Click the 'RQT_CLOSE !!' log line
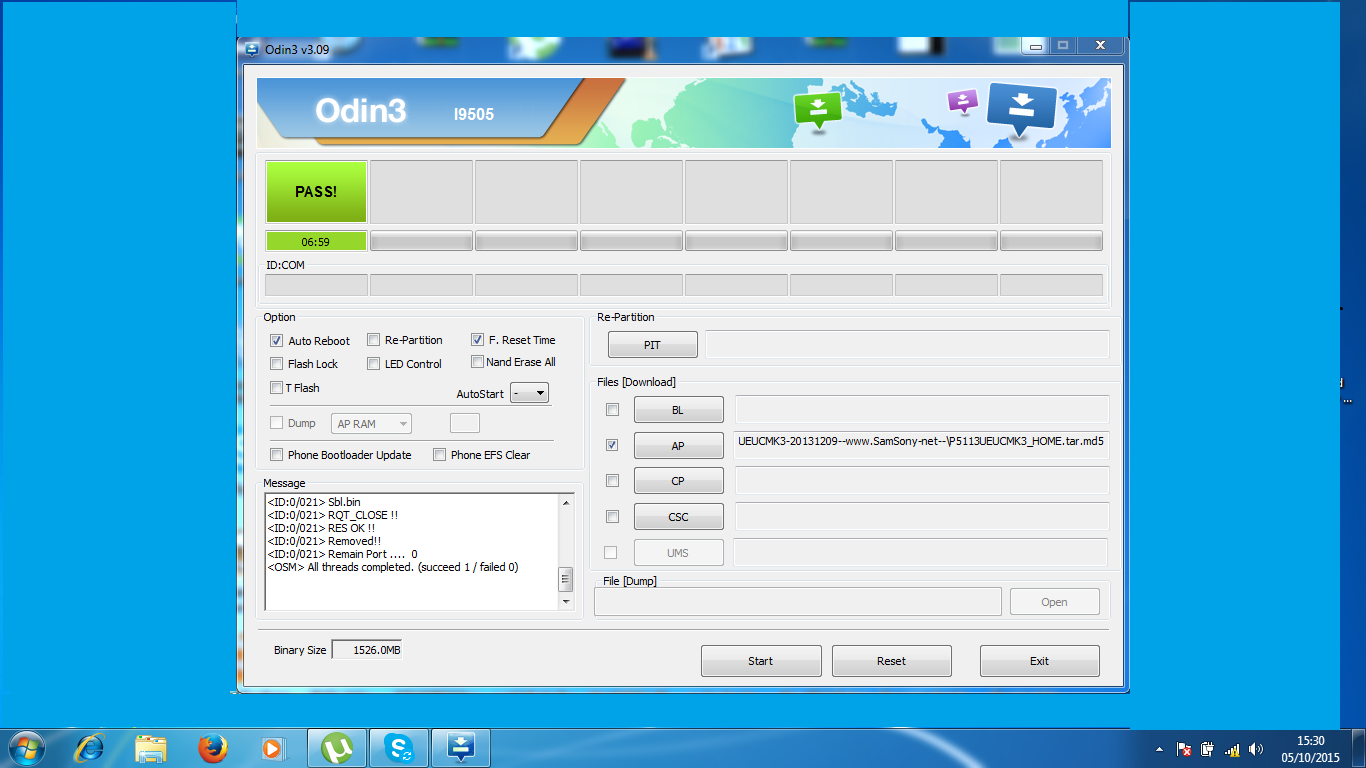This screenshot has width=1366, height=768. tap(333, 515)
